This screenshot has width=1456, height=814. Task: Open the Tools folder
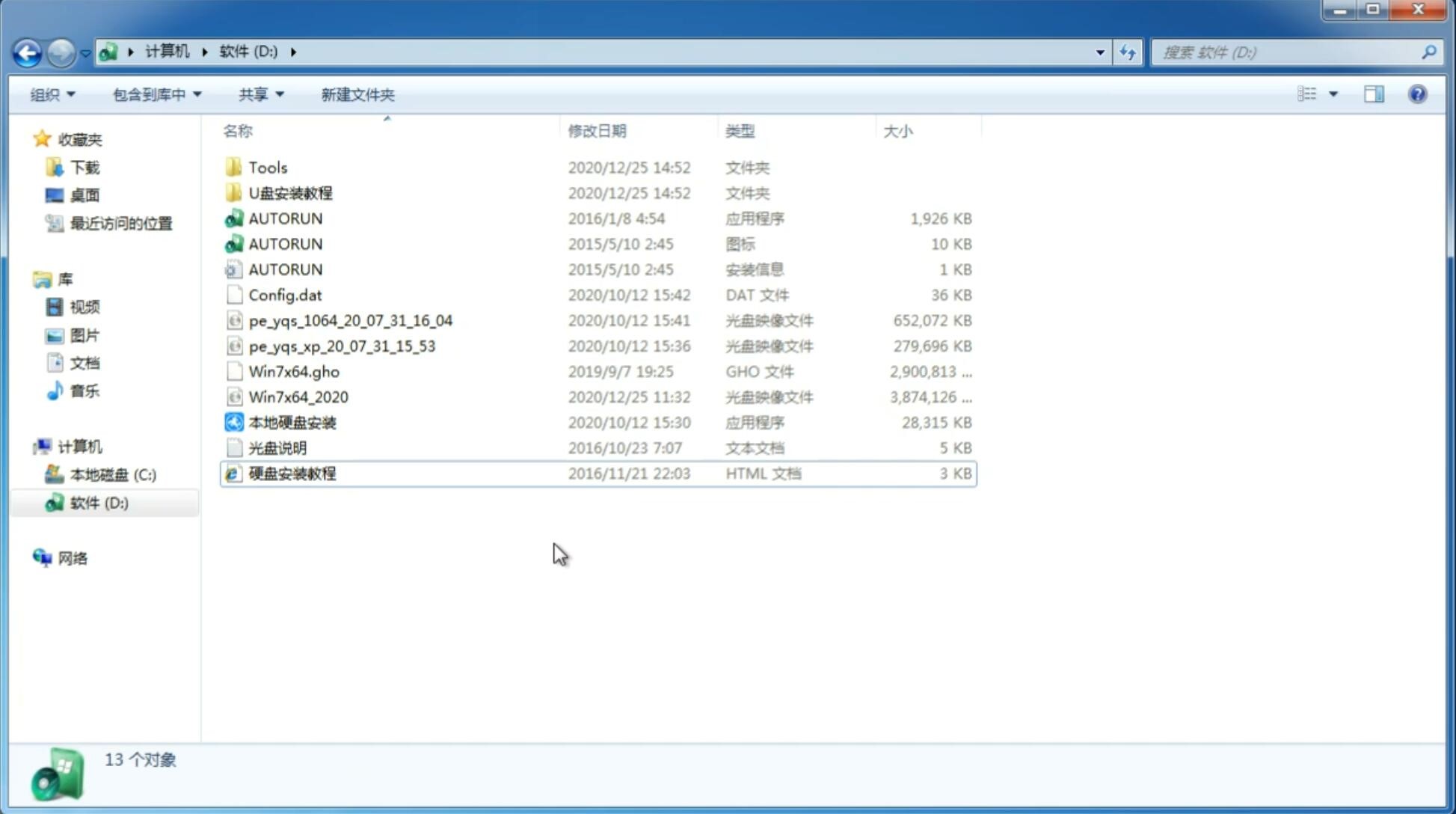click(268, 167)
